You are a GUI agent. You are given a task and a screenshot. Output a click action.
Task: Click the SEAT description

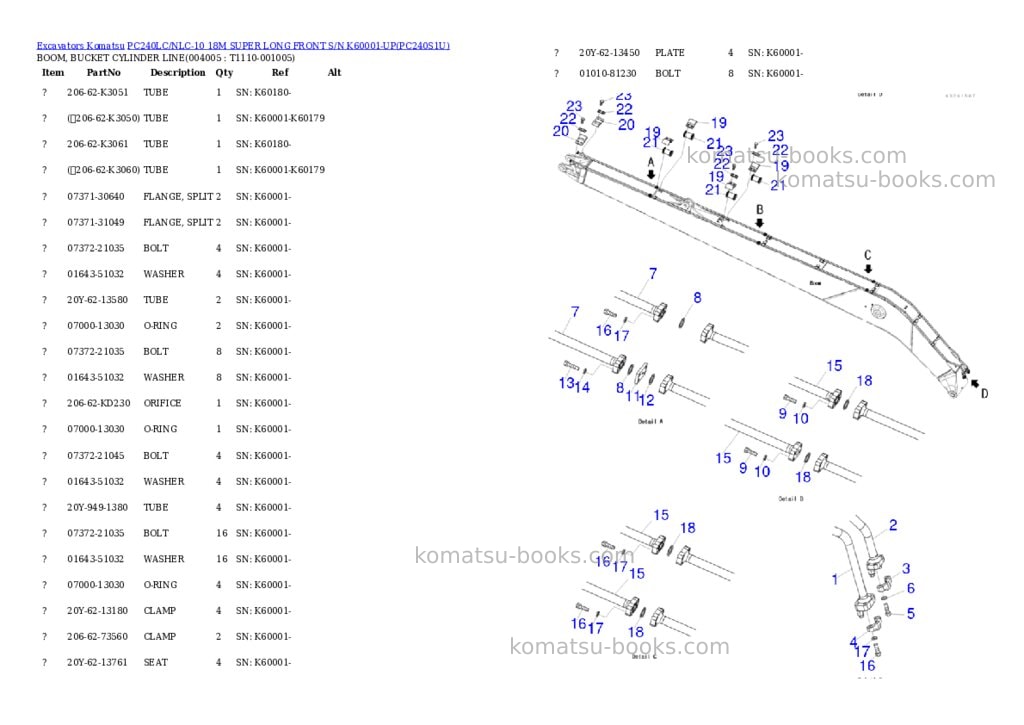coord(156,662)
